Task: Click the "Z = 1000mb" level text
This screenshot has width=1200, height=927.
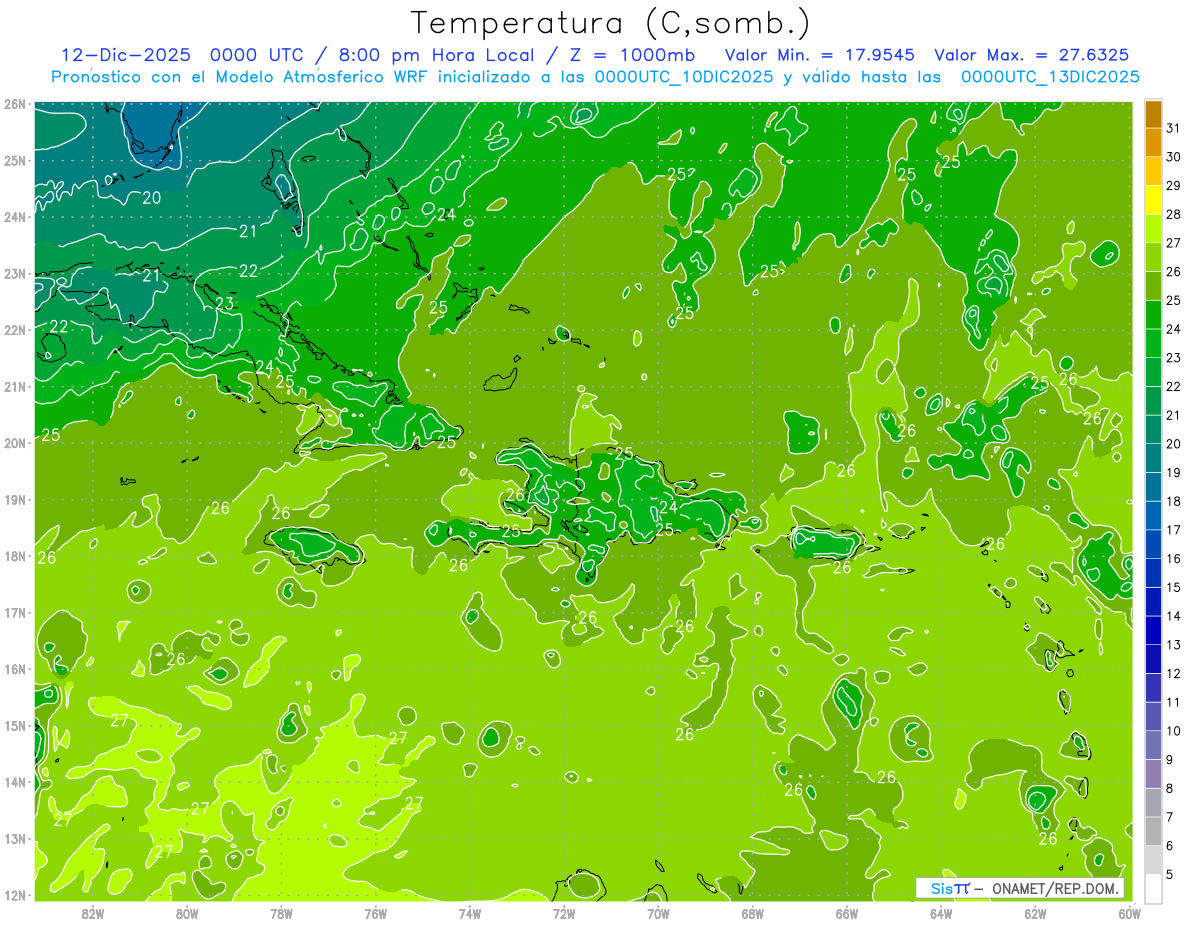Action: pyautogui.click(x=633, y=55)
